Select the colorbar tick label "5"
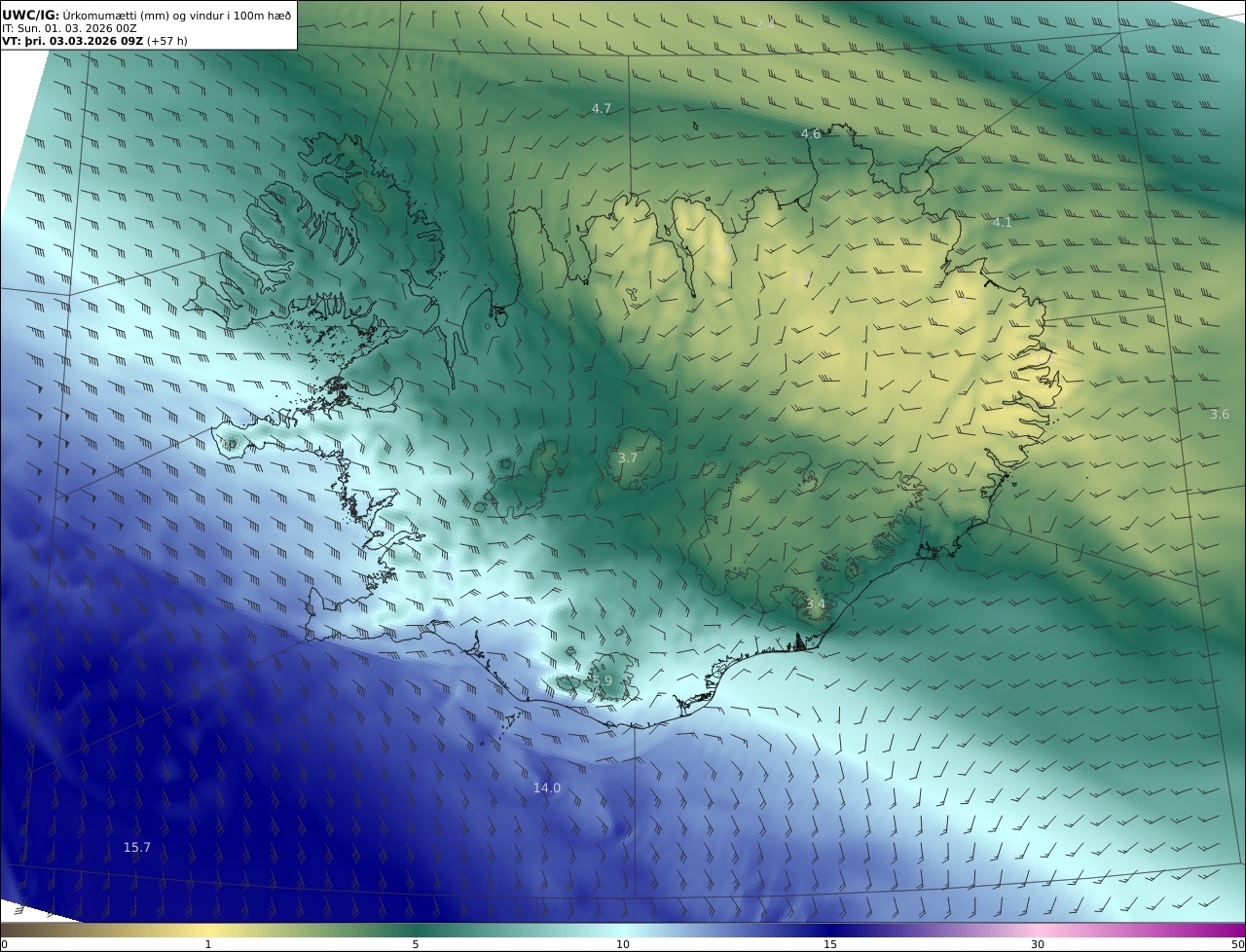 (416, 944)
